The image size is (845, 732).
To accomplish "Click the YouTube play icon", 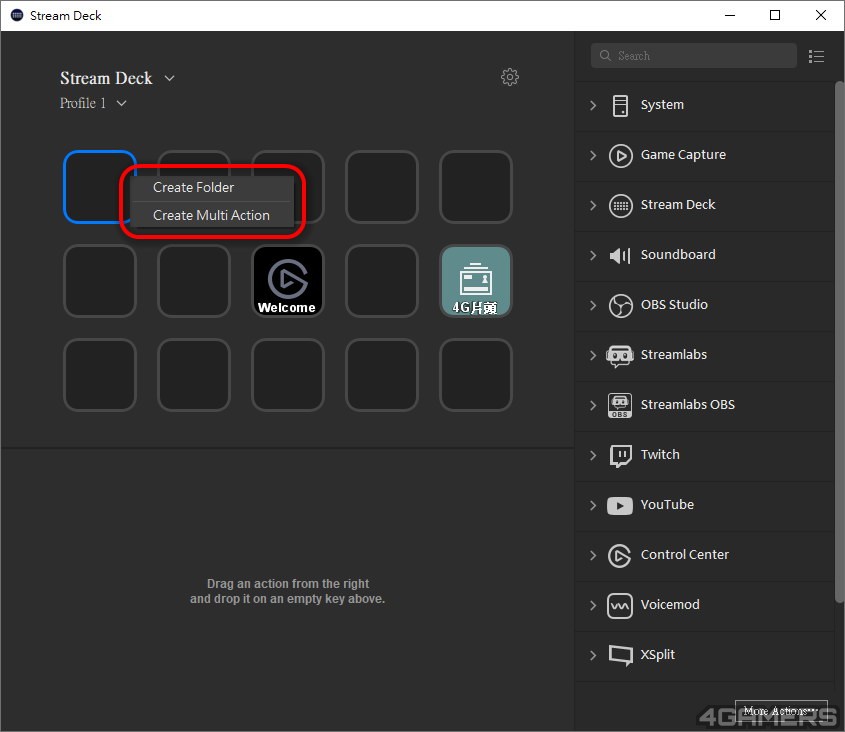I will coord(620,506).
